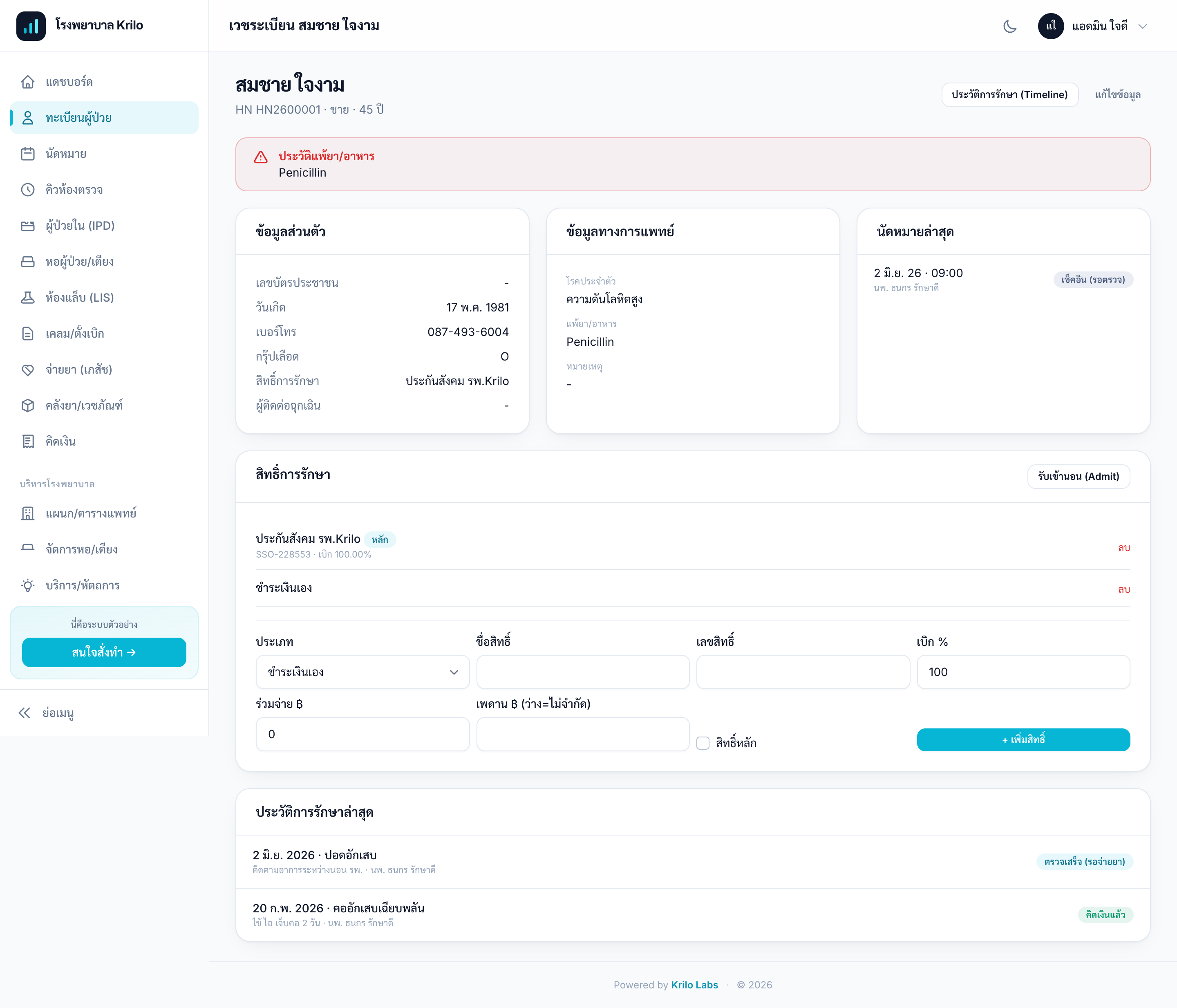Click the pharmacy dispensing pill icon
The height and width of the screenshot is (1008, 1177).
pyautogui.click(x=28, y=370)
